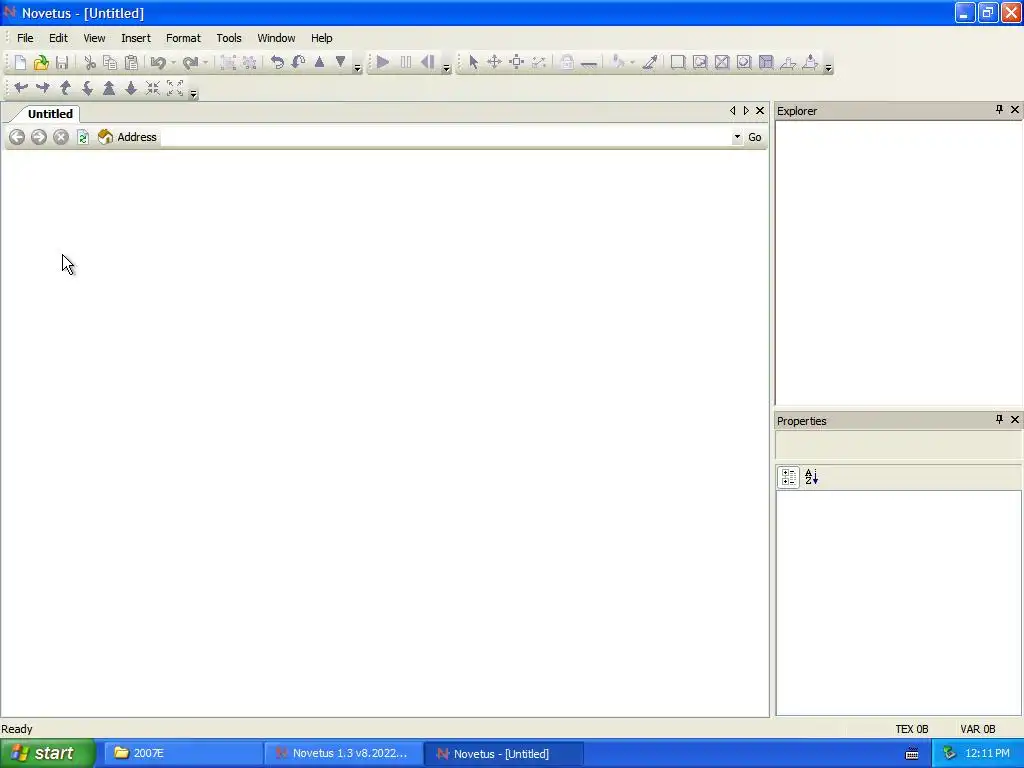
Task: Click the camera pan right arrow icon
Action: [42, 88]
